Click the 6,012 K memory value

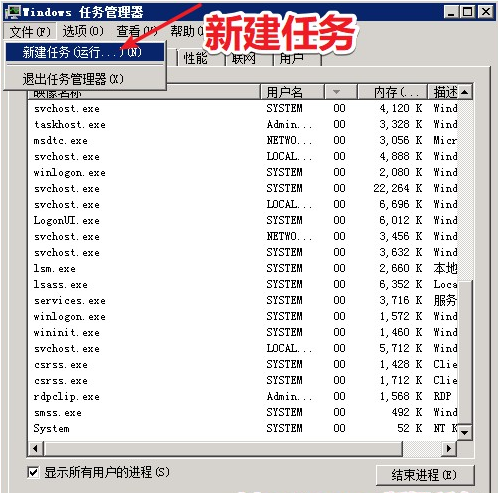(x=401, y=220)
